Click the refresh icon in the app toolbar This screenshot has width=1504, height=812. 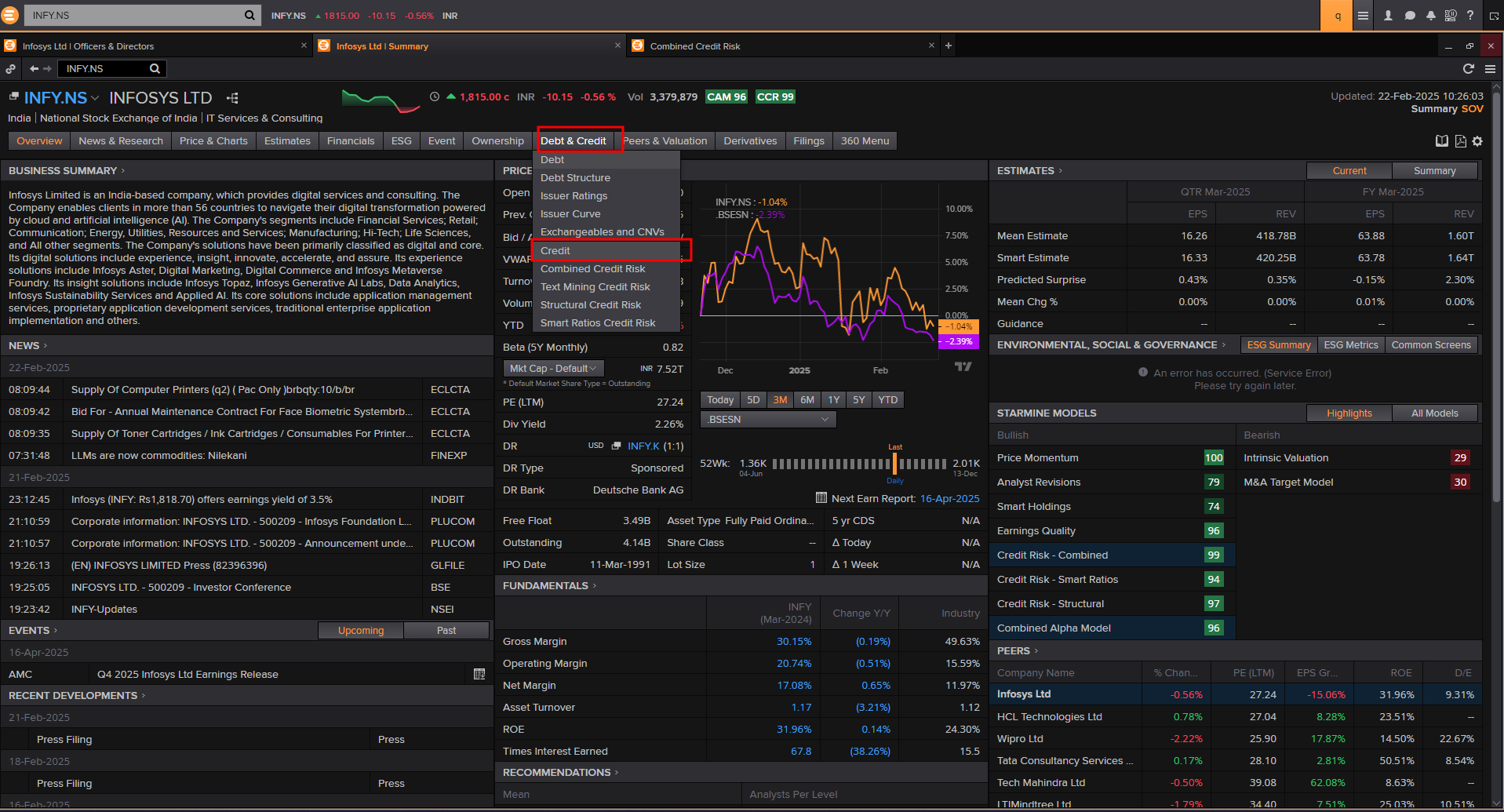(x=1469, y=69)
